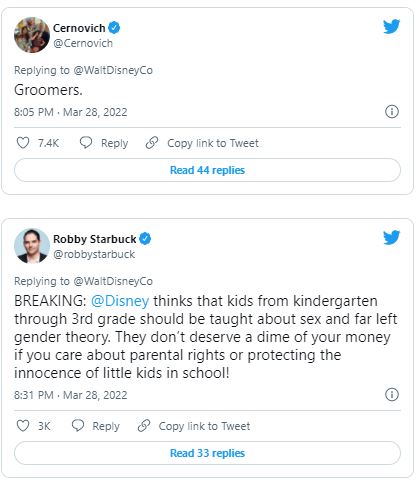Viewport: 418px width, 494px height.
Task: Like Robby Starbuck's tweet with the heart icon
Action: [x=23, y=426]
